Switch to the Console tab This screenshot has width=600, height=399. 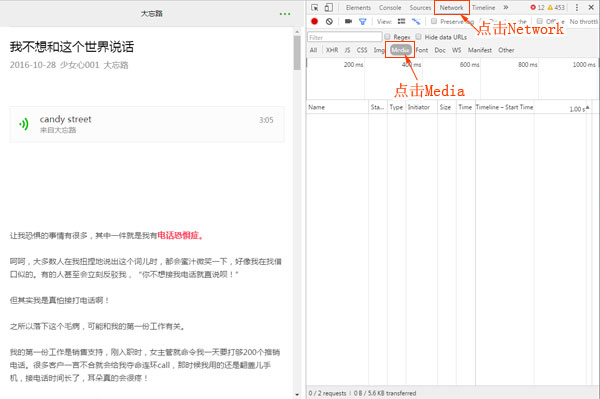pos(390,8)
